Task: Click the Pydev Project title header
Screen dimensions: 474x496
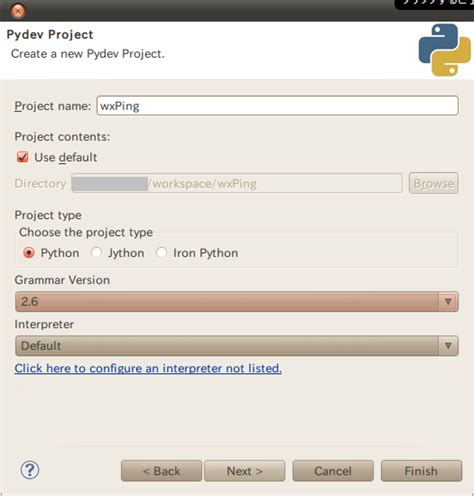Action: point(50,35)
